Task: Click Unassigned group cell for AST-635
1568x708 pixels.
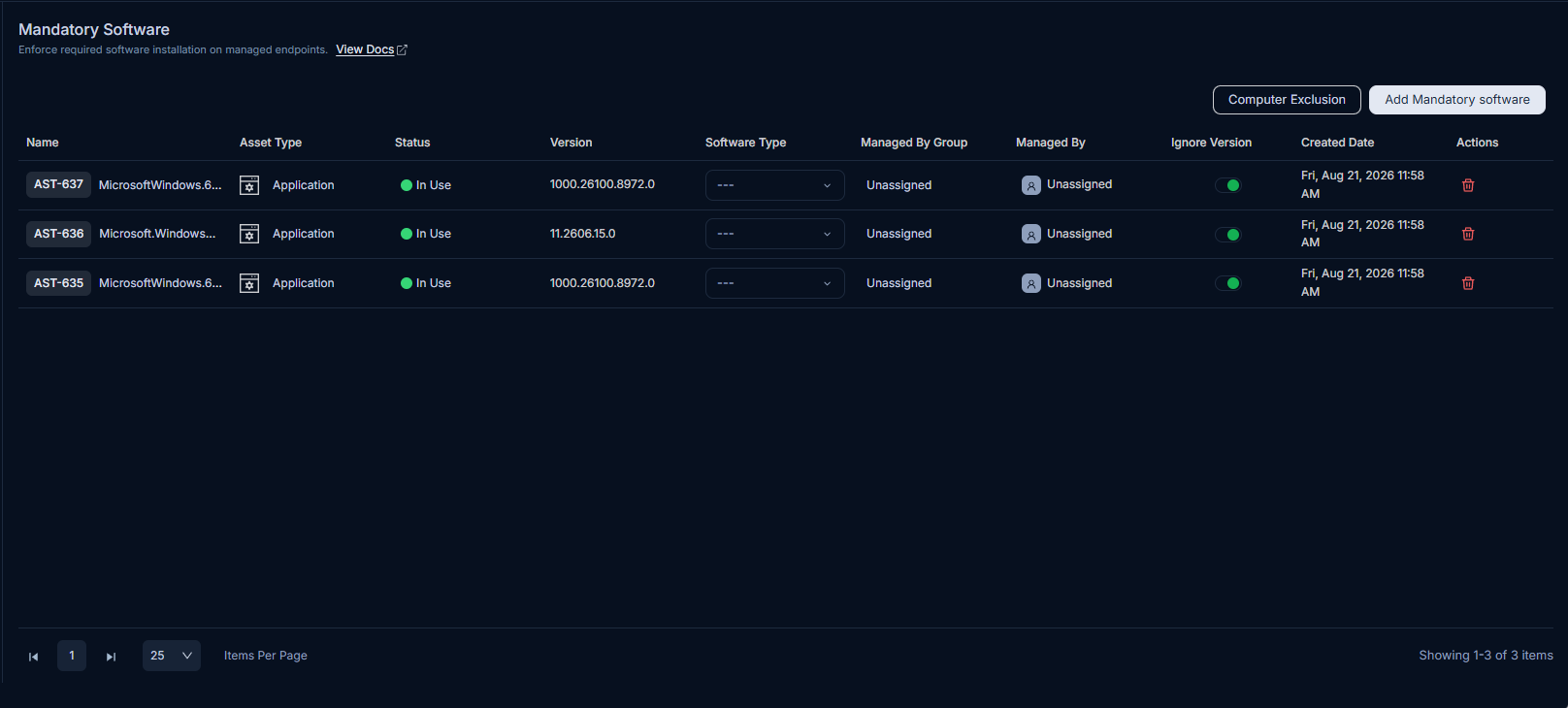Action: point(898,283)
